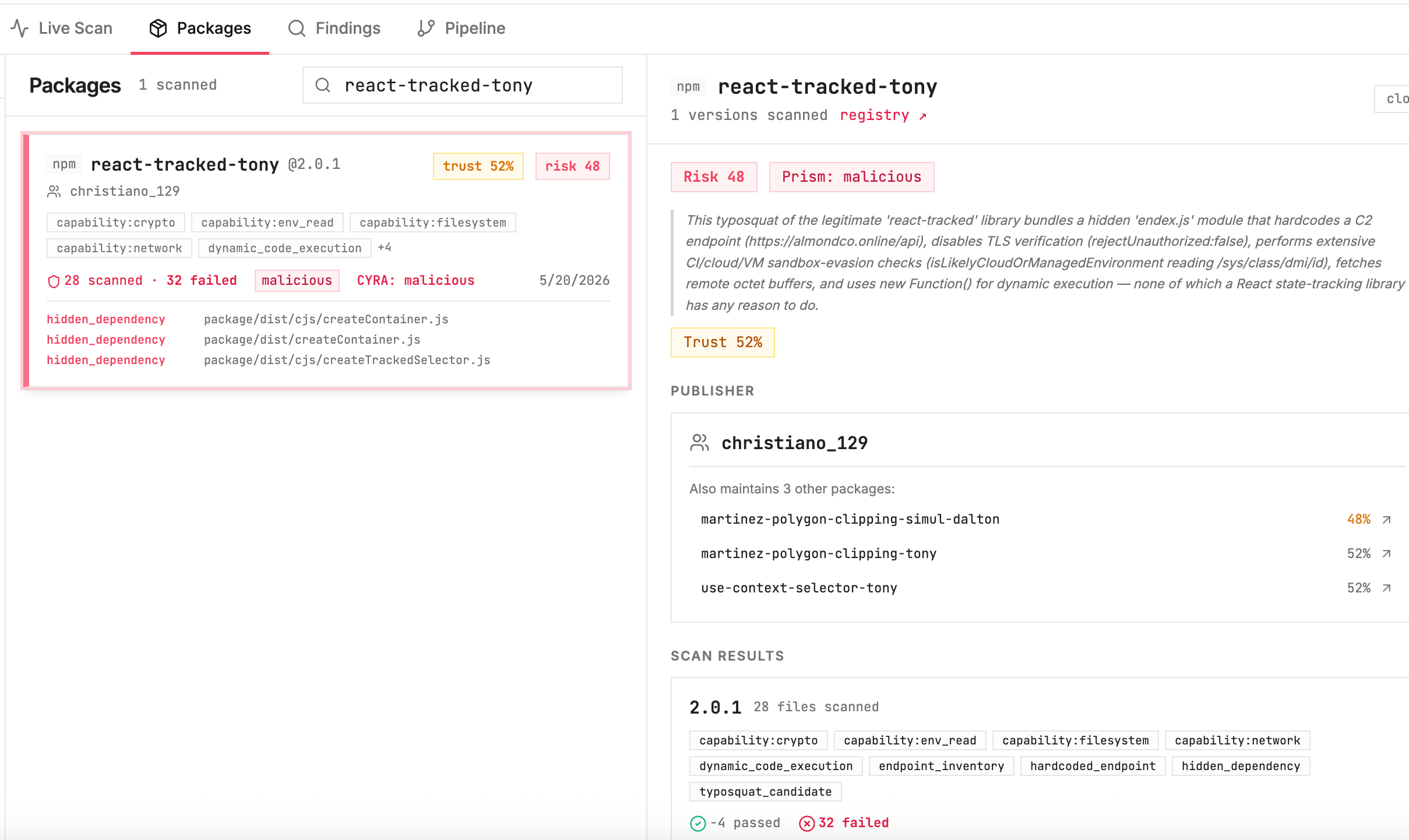Open arrow icon for use-context-selector-tony
This screenshot has height=840, width=1409.
pos(1387,588)
